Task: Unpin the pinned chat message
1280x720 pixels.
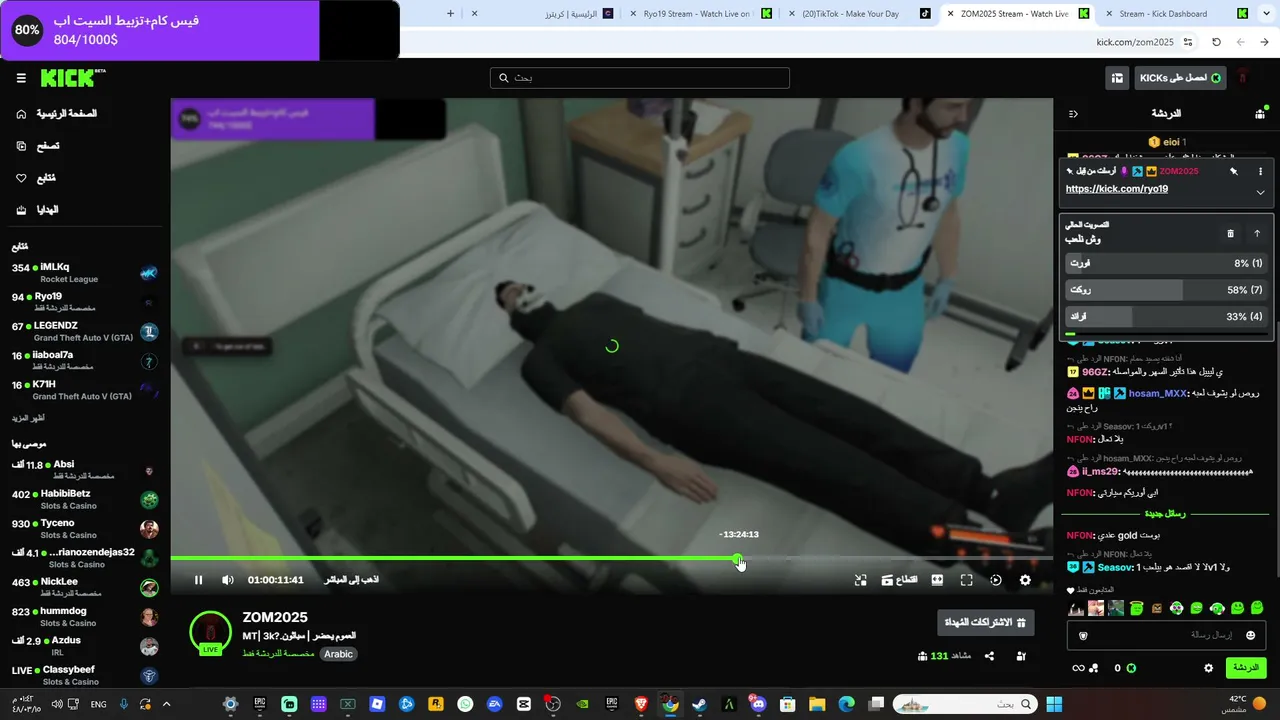Action: tap(1234, 171)
